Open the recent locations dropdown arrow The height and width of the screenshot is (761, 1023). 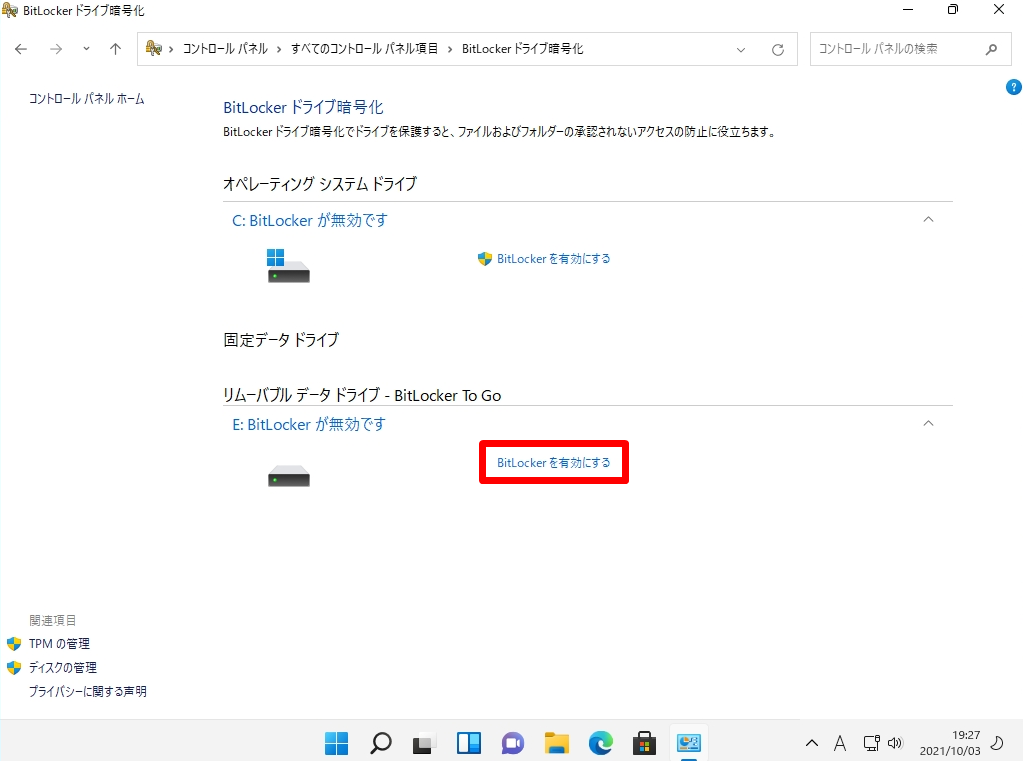click(86, 49)
